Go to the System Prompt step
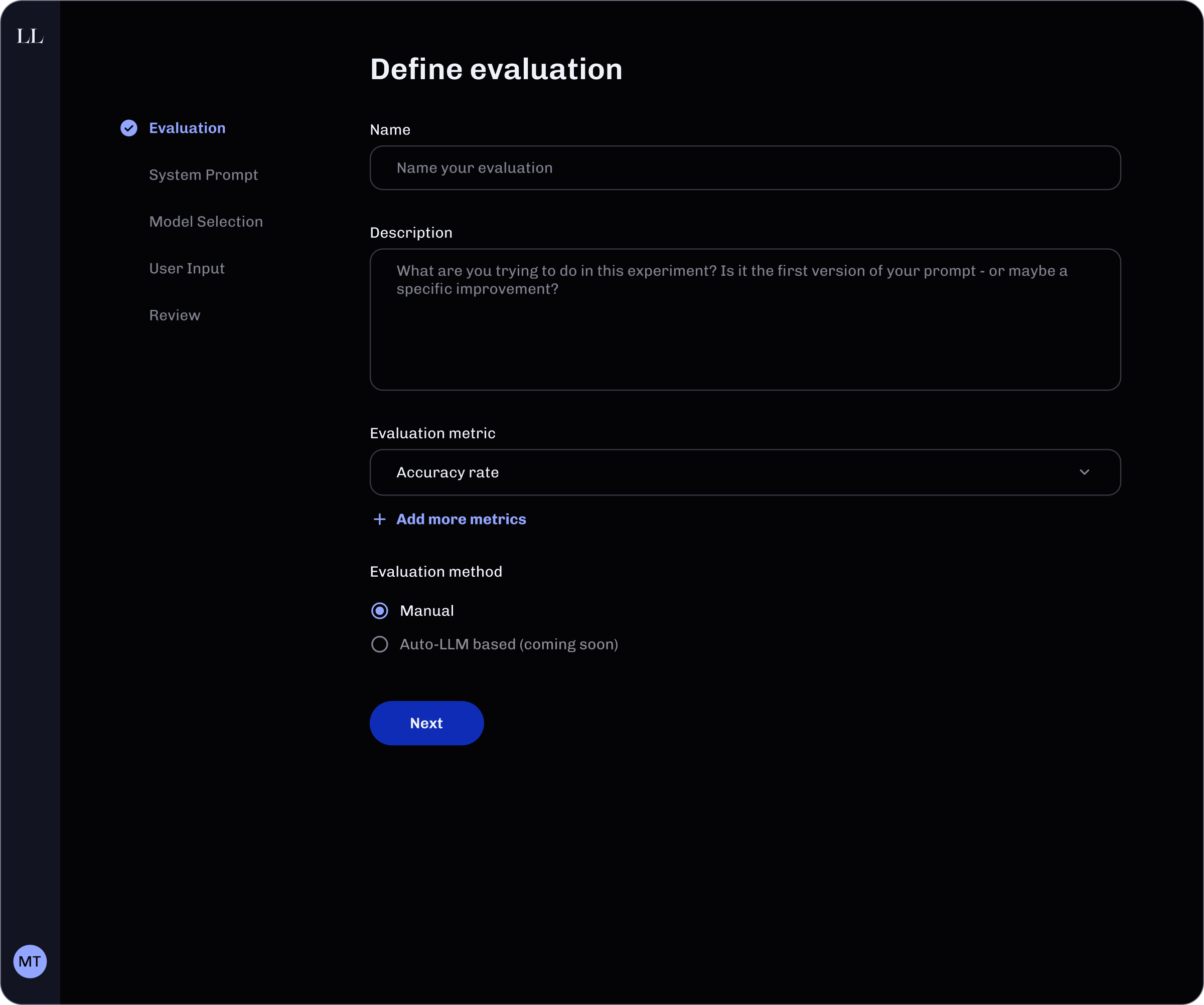This screenshot has width=1204, height=1005. coord(203,175)
